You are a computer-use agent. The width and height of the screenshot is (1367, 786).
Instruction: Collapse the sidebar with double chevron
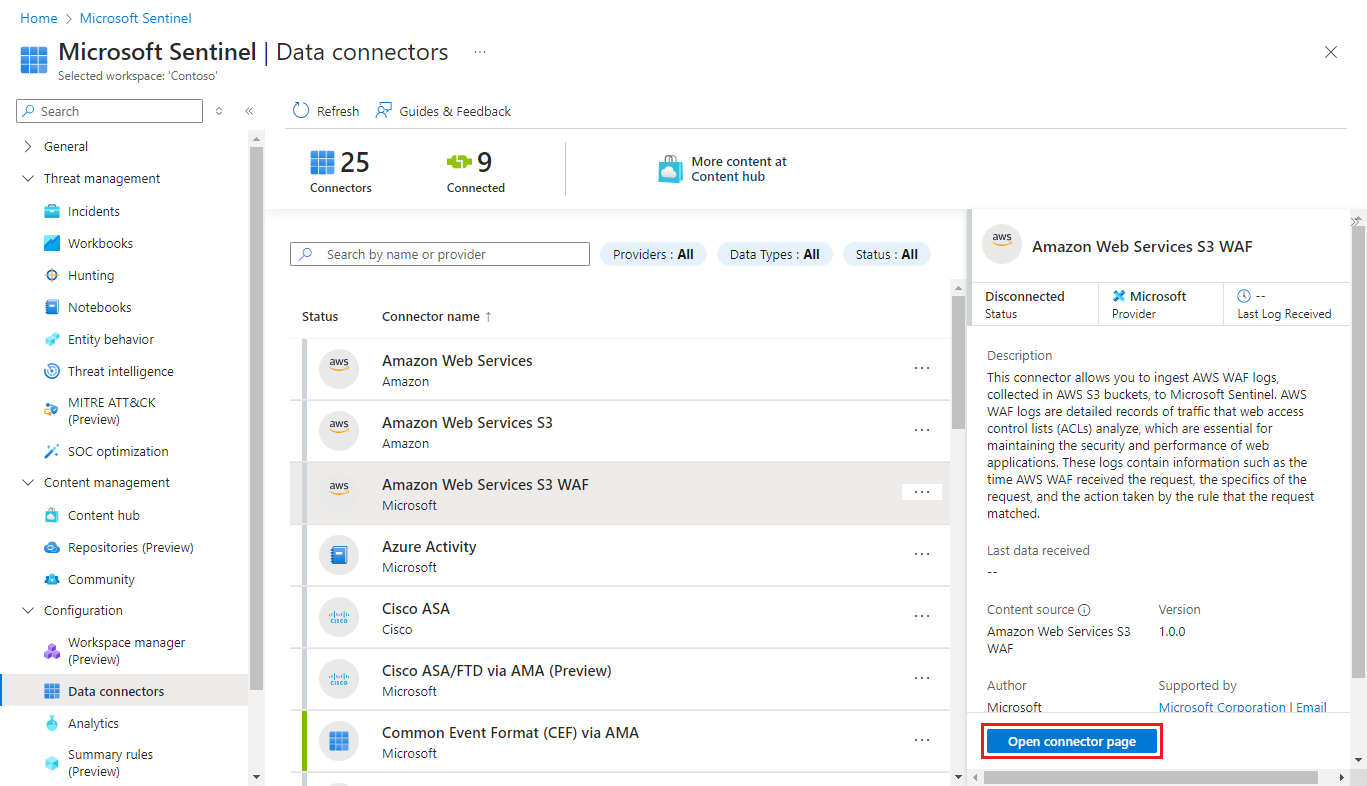(x=250, y=111)
